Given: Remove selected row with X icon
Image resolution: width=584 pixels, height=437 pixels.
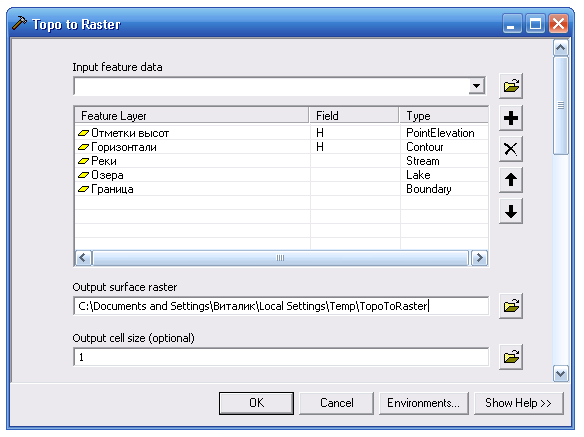Looking at the screenshot, I should tap(511, 149).
